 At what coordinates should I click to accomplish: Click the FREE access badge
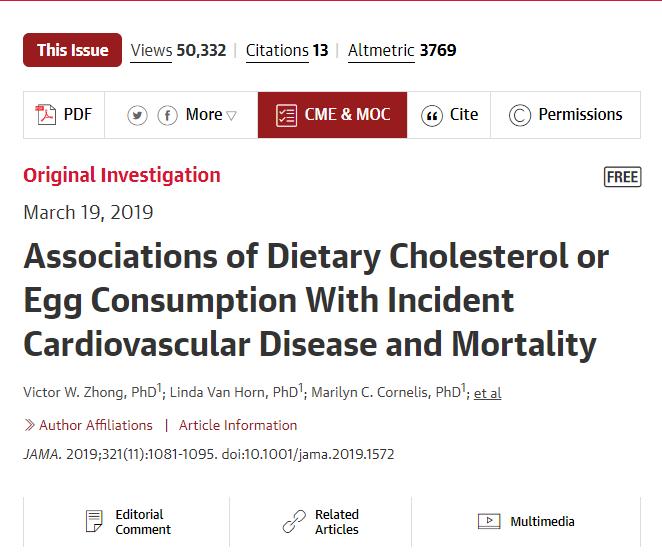pos(623,177)
